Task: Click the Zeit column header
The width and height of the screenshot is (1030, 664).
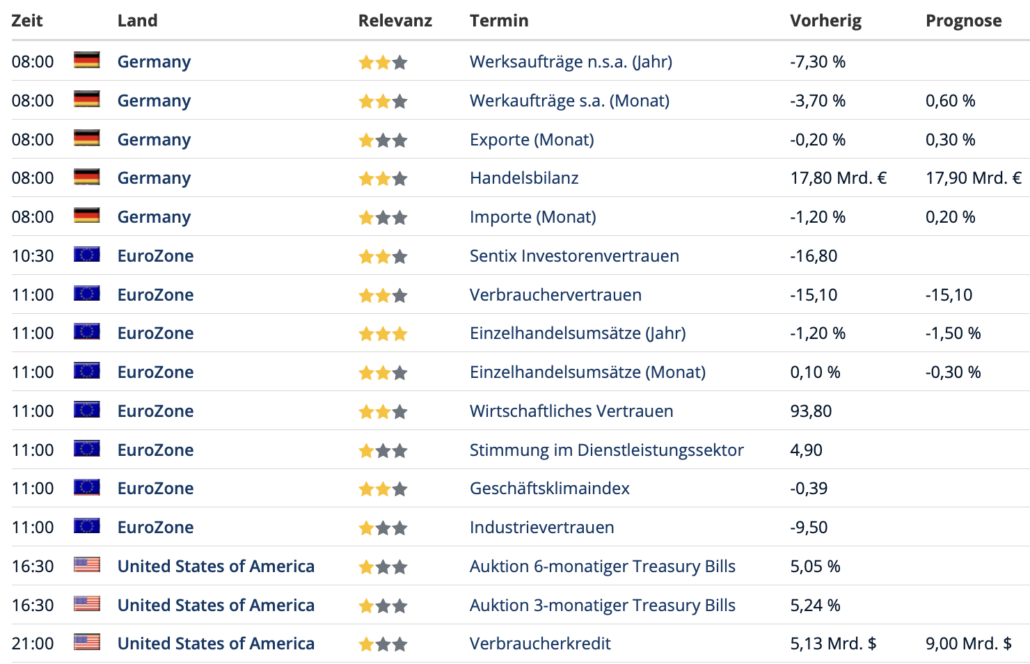Action: pyautogui.click(x=27, y=20)
